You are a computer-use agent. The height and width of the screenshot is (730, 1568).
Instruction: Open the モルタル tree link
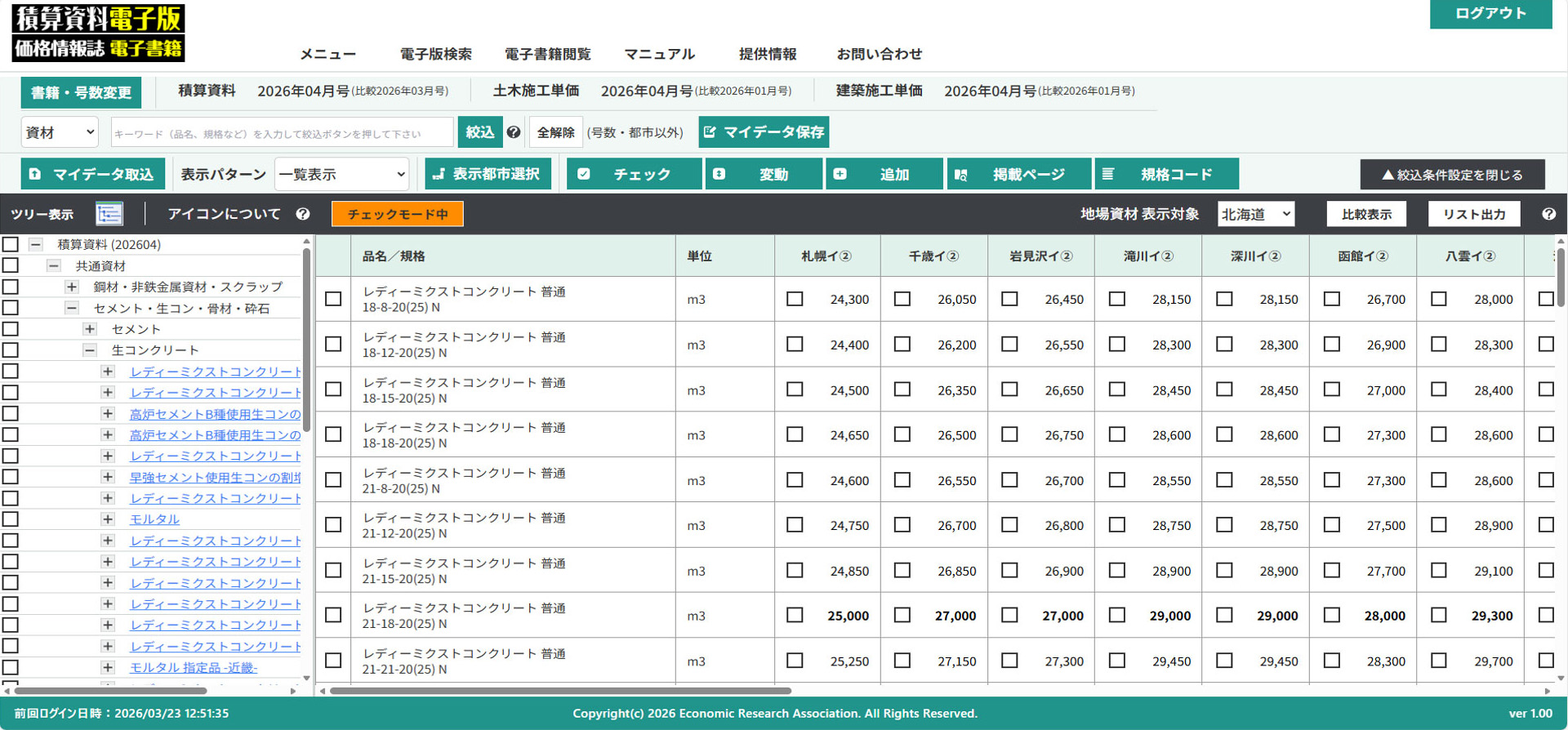154,519
